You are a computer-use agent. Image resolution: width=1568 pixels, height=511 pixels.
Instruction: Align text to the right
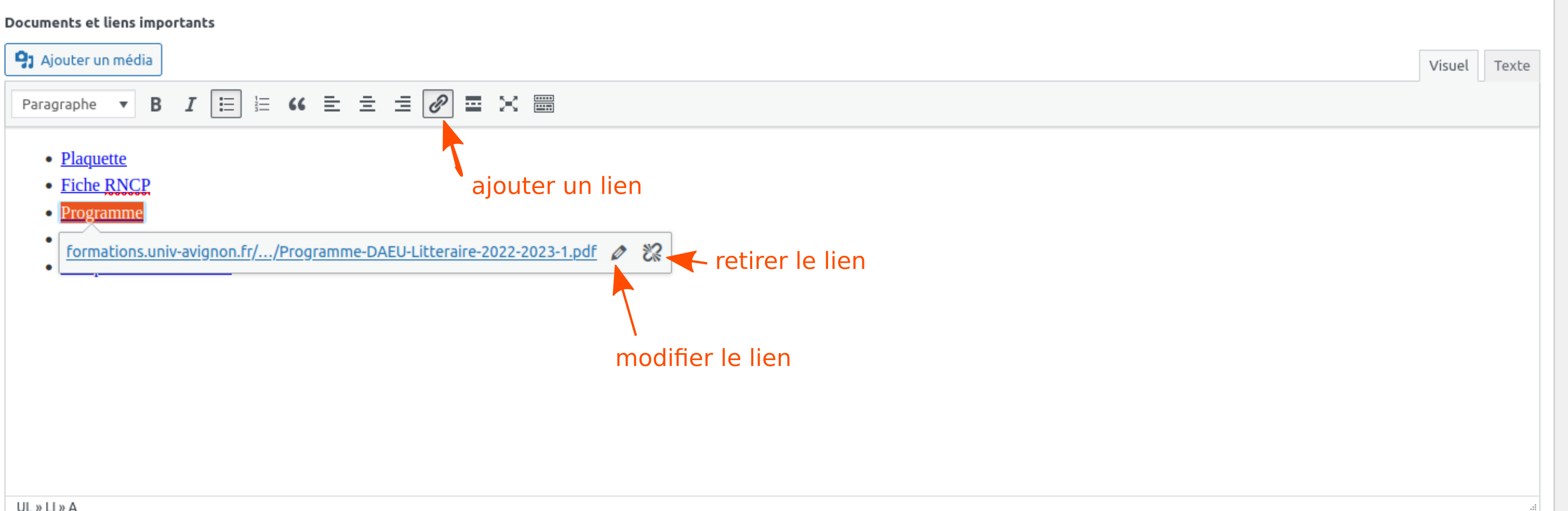tap(403, 104)
